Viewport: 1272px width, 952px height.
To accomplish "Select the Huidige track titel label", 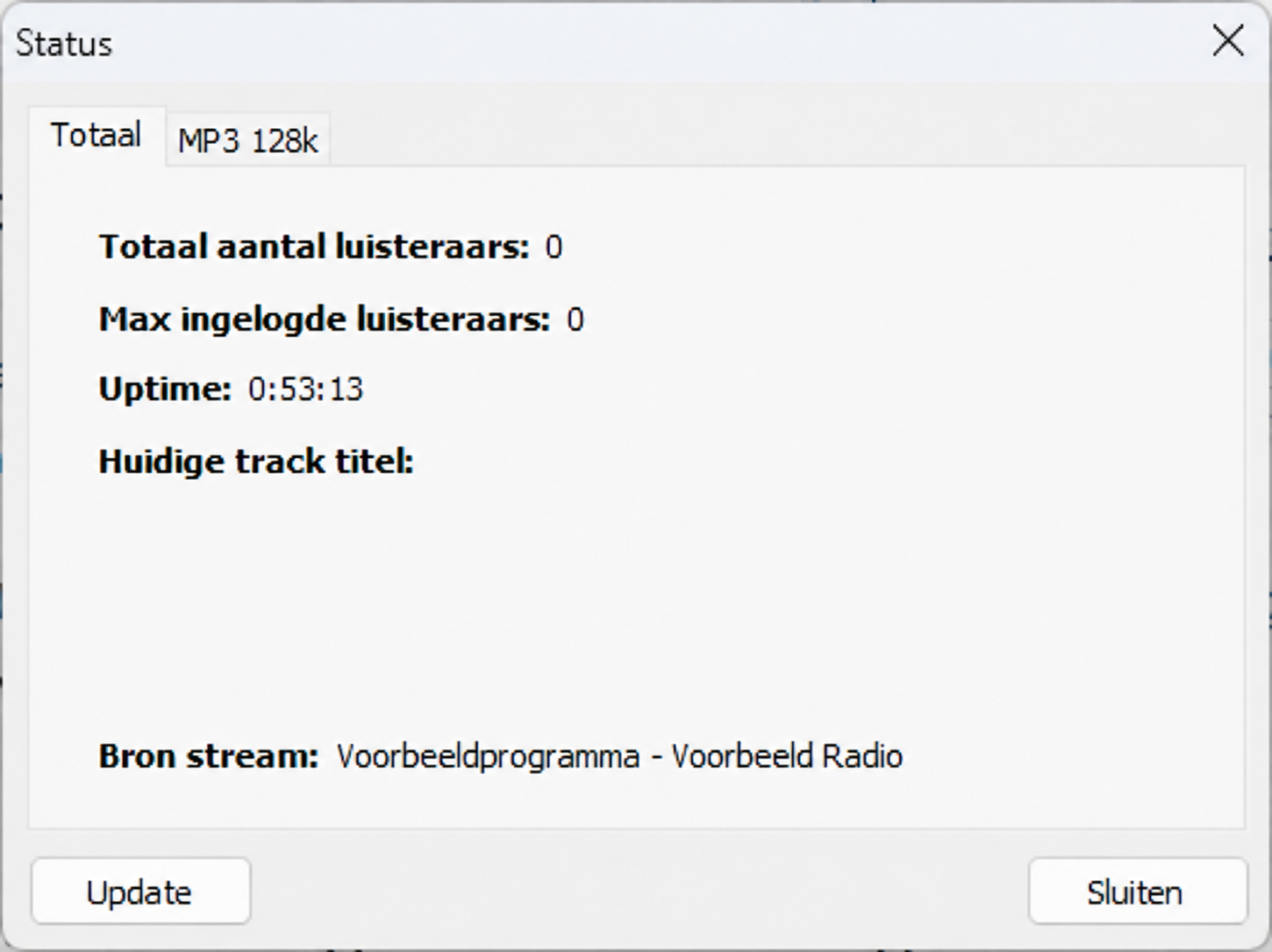I will click(255, 462).
